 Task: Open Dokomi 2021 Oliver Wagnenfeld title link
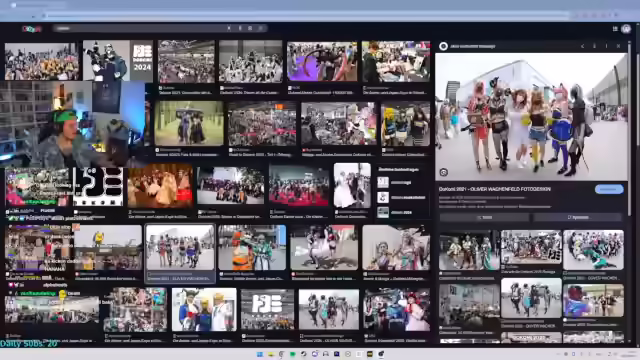click(494, 189)
